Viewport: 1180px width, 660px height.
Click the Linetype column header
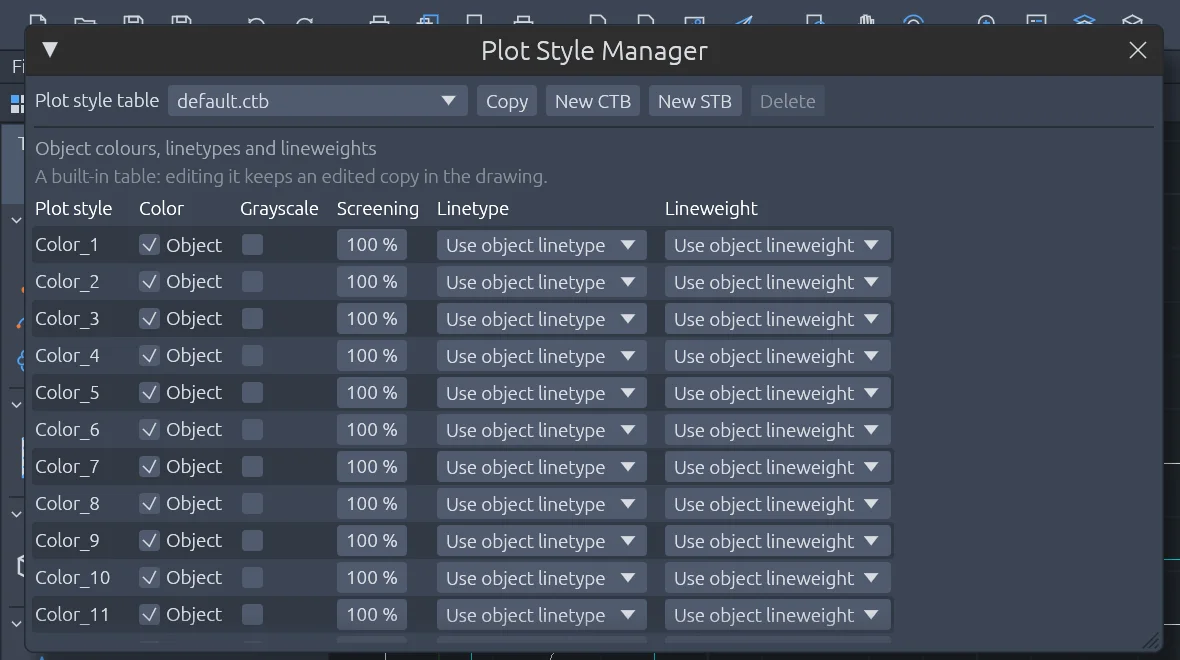(473, 208)
